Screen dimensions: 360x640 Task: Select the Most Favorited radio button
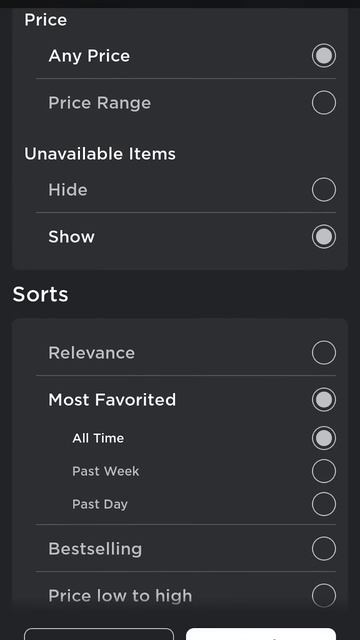point(324,400)
